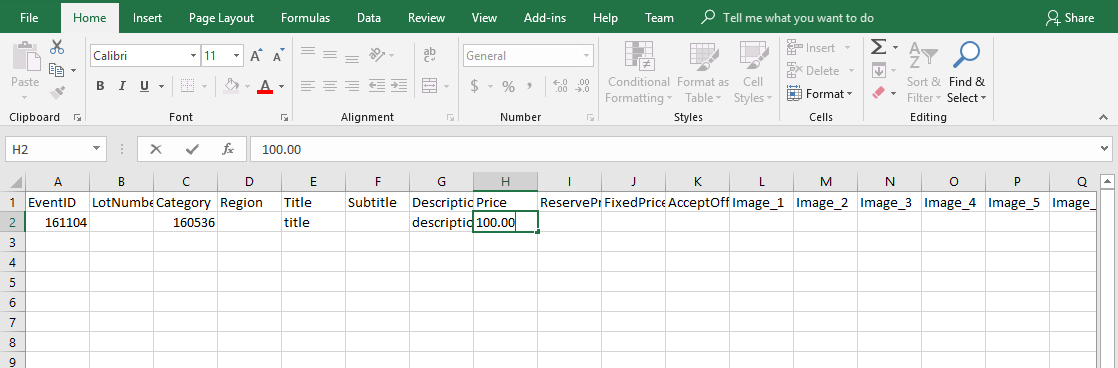This screenshot has height=368, width=1118.
Task: Open the File tab
Action: pyautogui.click(x=29, y=18)
